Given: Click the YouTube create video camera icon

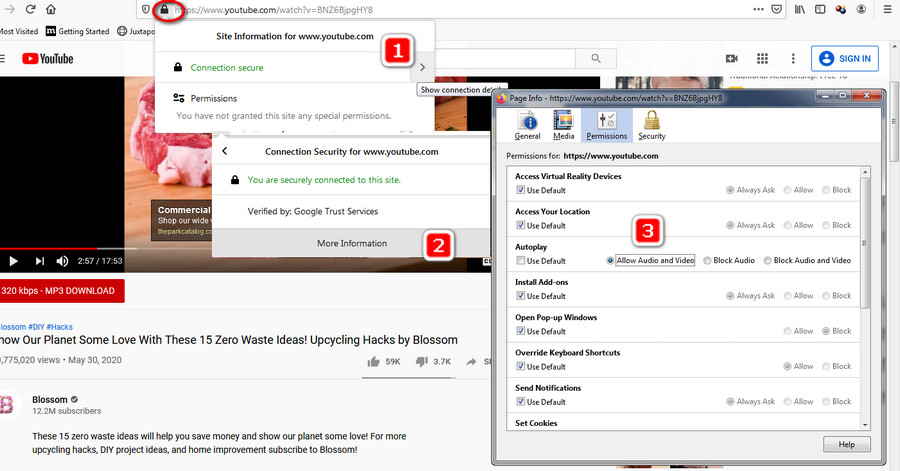Looking at the screenshot, I should pos(731,59).
